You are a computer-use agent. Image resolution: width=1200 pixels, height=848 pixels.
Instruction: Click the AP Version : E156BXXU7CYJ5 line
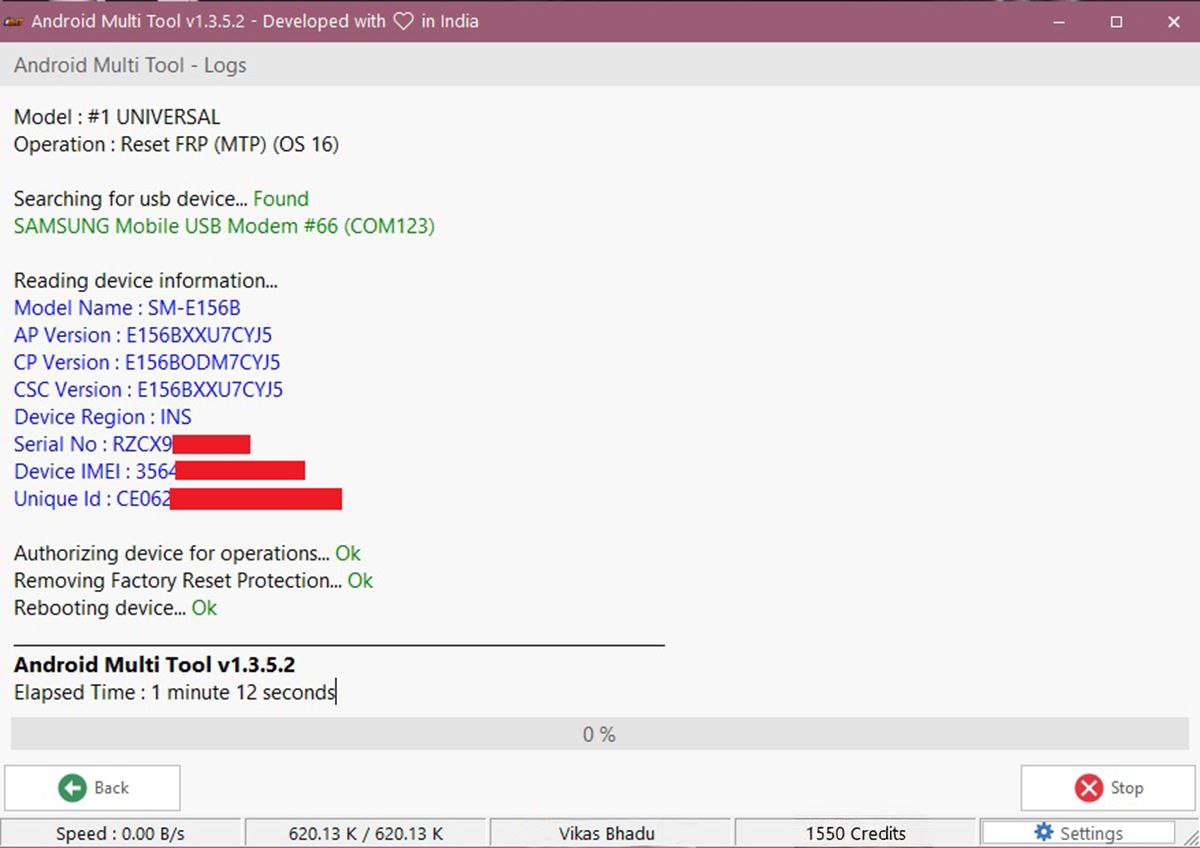click(143, 335)
